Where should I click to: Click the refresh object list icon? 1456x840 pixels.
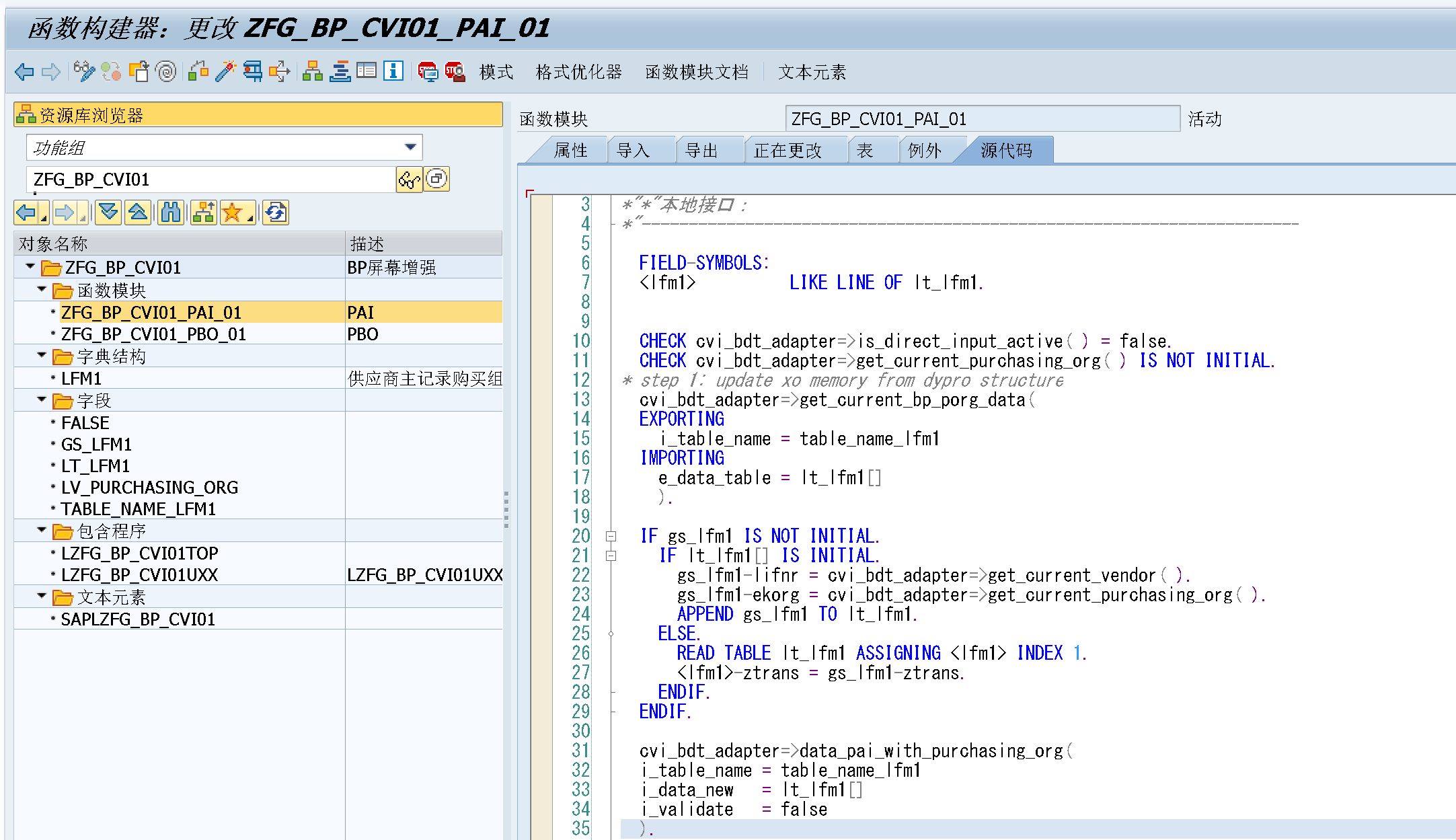(x=276, y=213)
